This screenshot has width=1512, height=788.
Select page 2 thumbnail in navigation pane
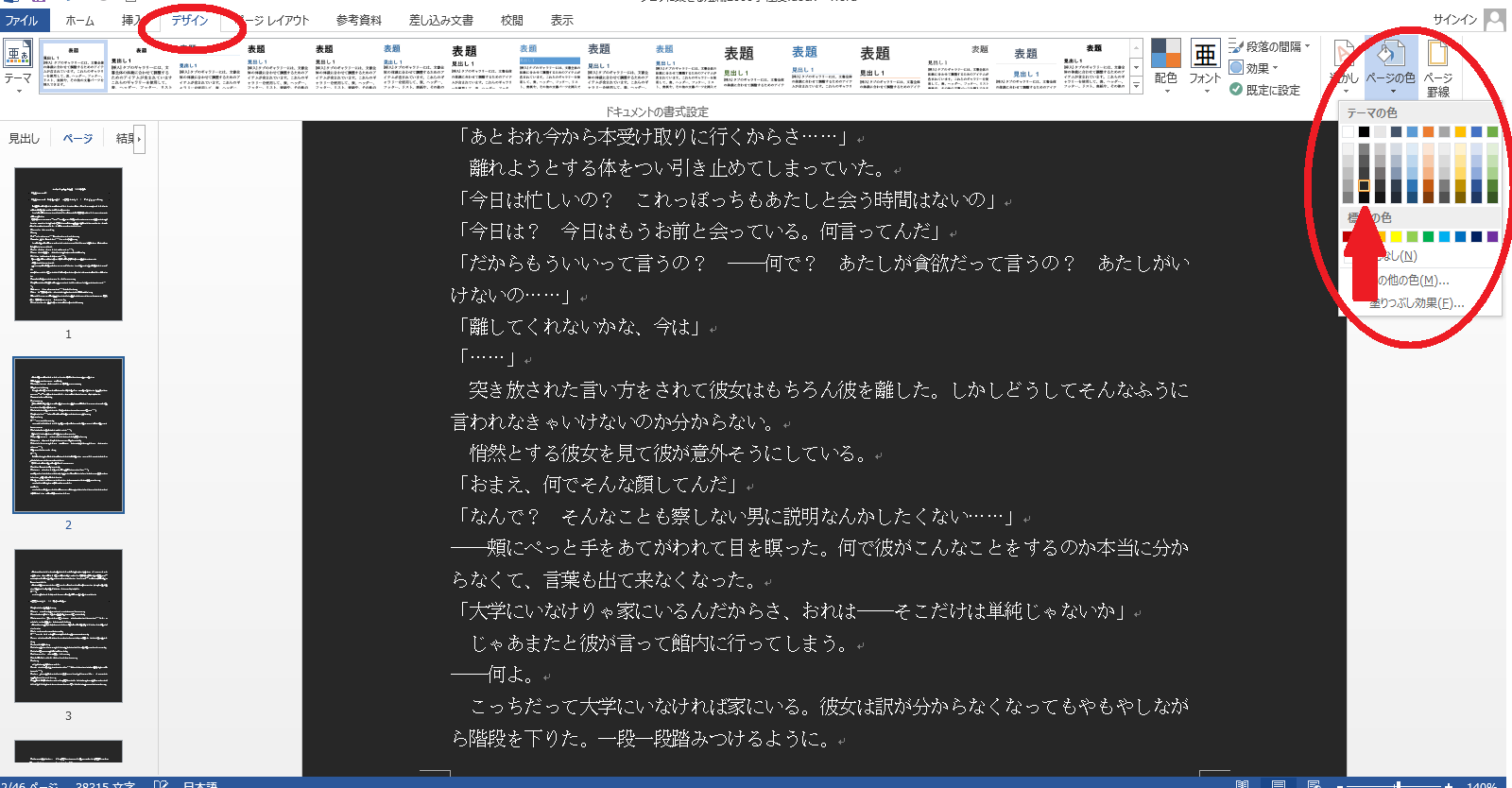[x=68, y=435]
